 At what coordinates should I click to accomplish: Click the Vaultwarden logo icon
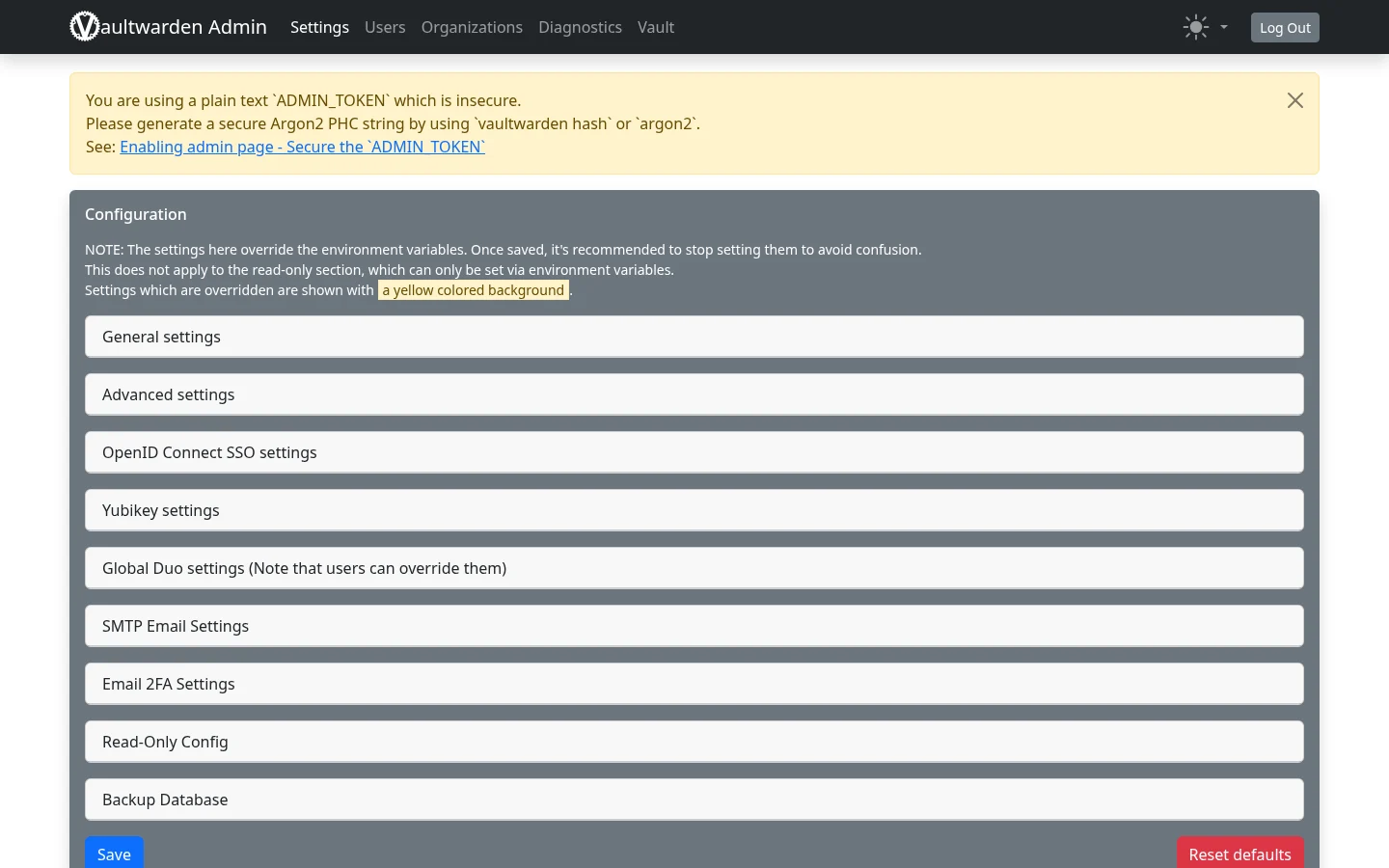coord(85,27)
